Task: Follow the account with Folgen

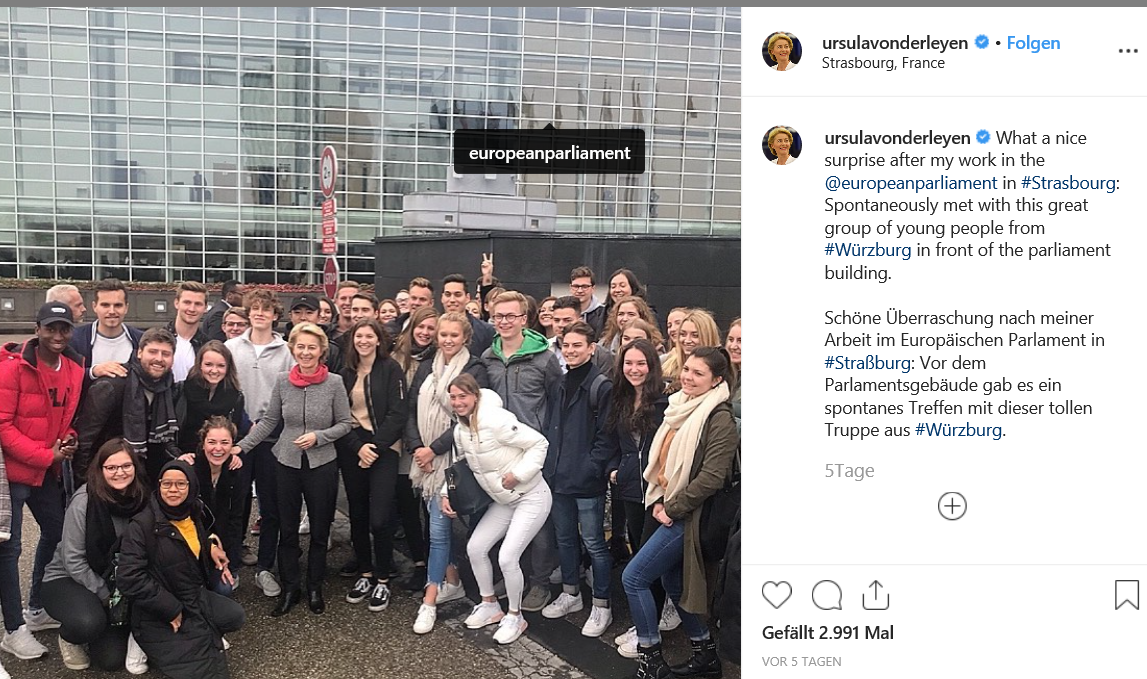Action: (x=1033, y=43)
